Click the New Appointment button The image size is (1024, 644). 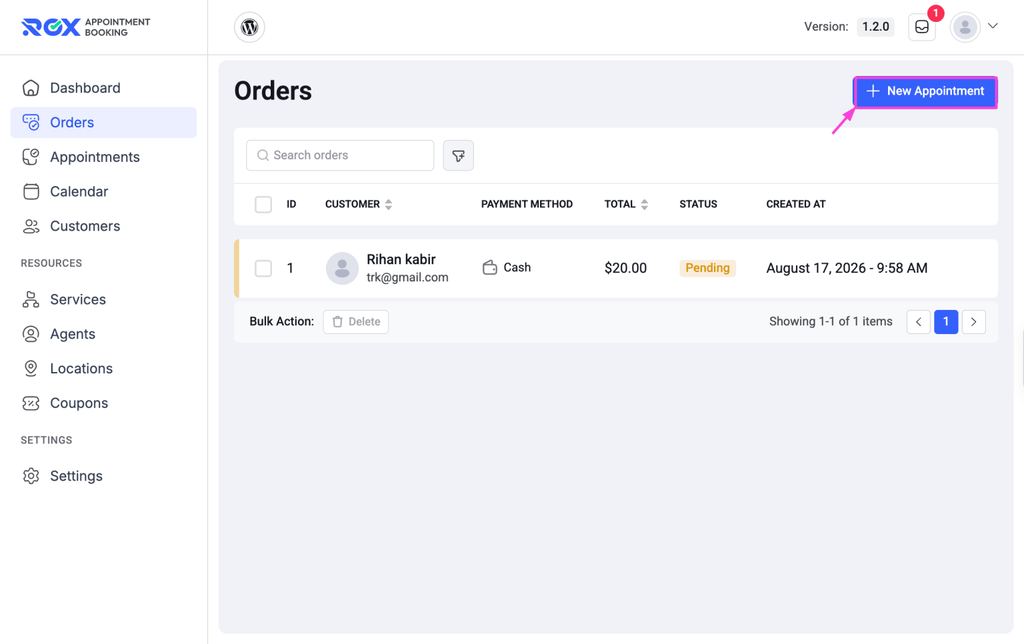[925, 91]
